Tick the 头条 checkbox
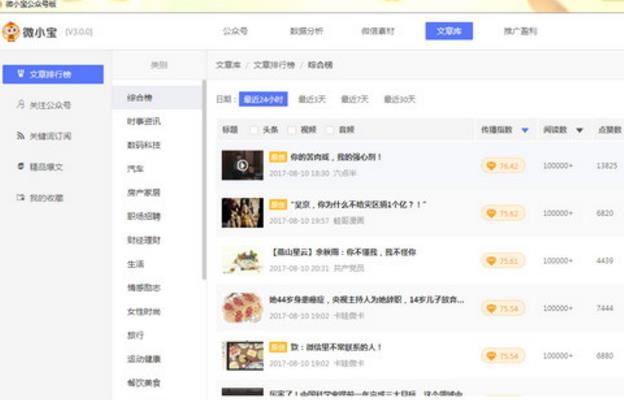The height and width of the screenshot is (400, 624). click(x=254, y=130)
